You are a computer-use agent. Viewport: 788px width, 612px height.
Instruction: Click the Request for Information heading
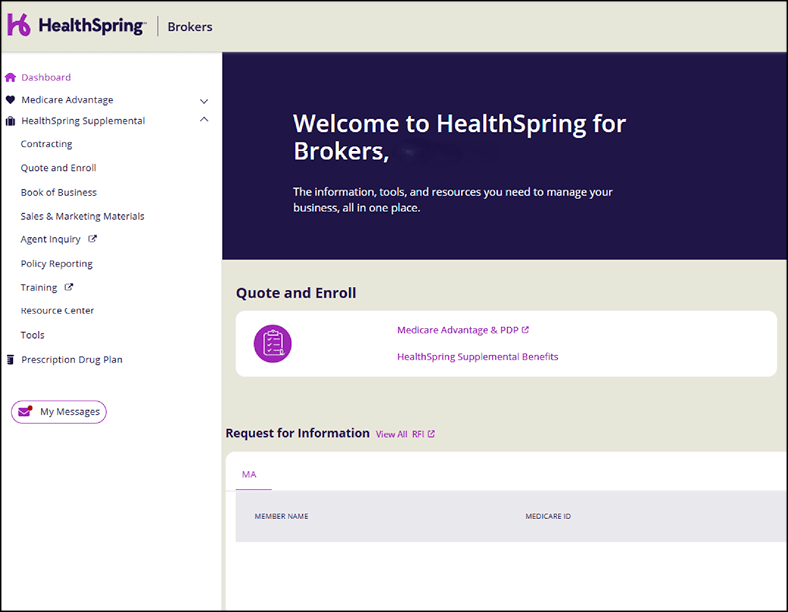coord(298,433)
